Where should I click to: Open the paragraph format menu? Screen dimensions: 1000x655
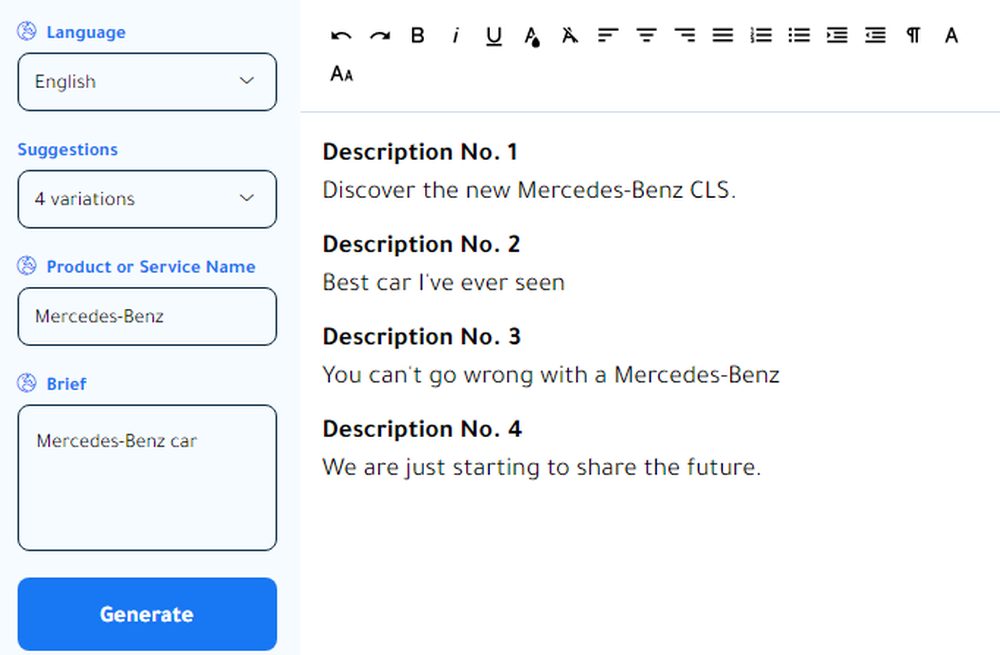coord(913,36)
